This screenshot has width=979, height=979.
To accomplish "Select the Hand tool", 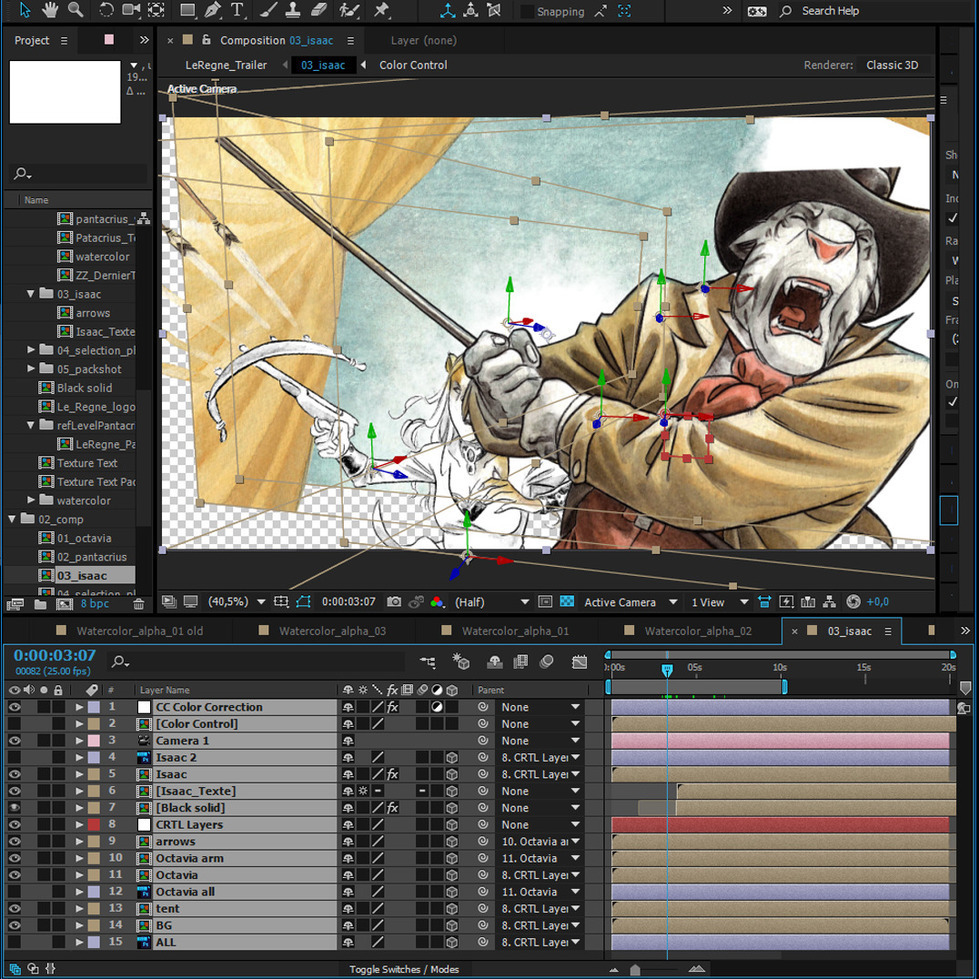I will click(x=50, y=10).
